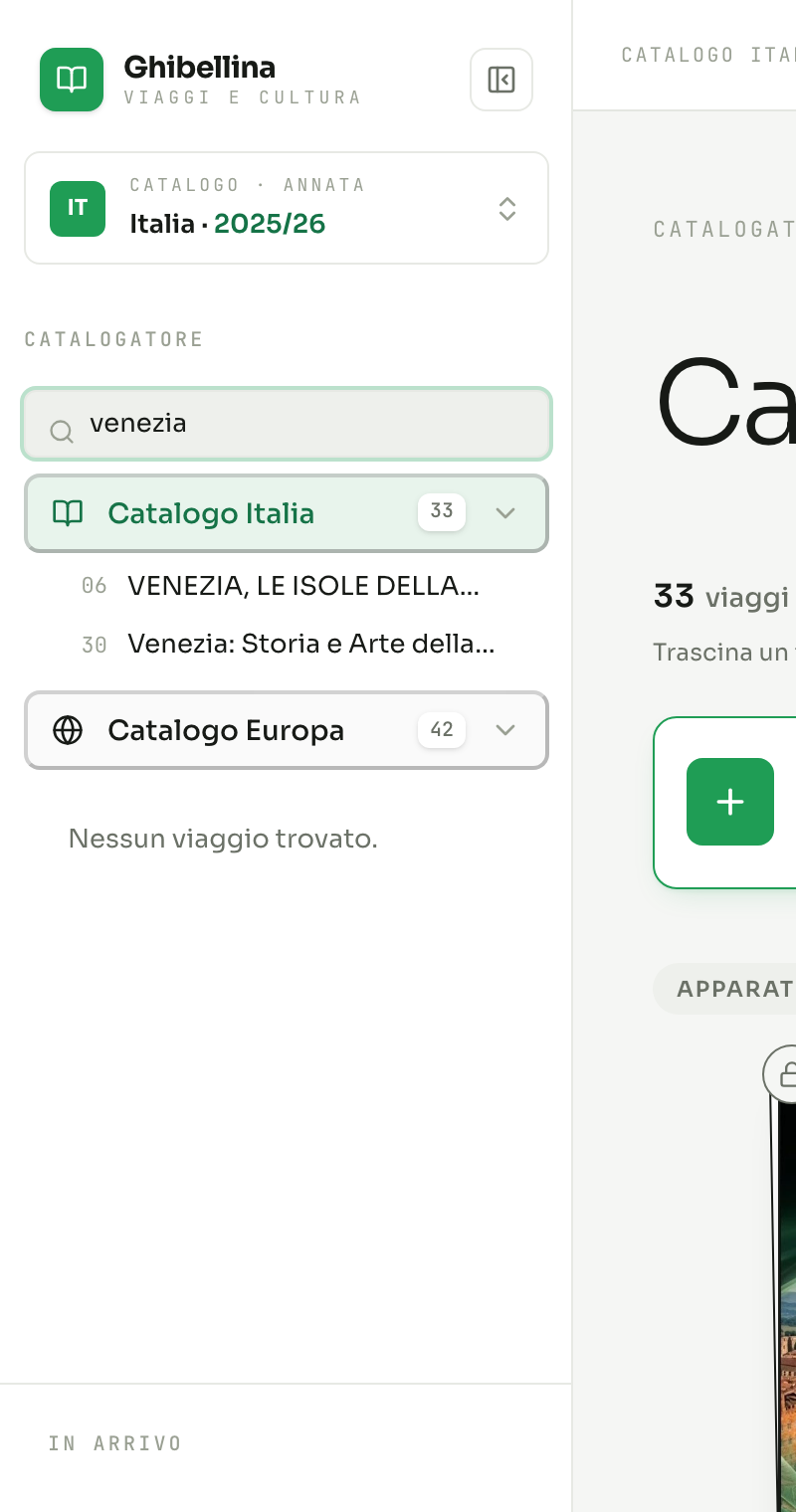The width and height of the screenshot is (796, 1512).
Task: Collapse the sidebar panel icon
Action: tap(501, 80)
